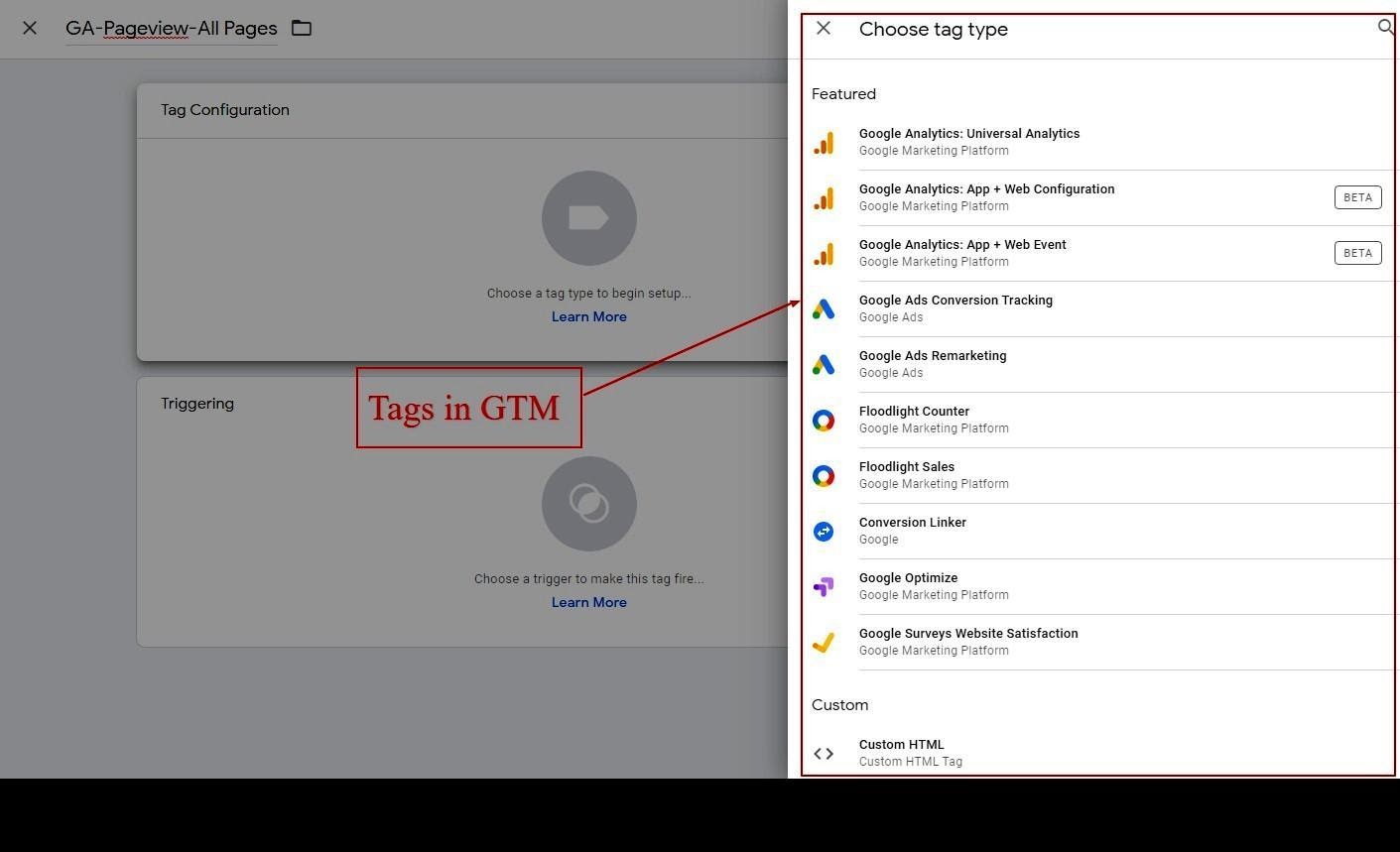Click the Tag Configuration setup placeholder icon

click(588, 217)
